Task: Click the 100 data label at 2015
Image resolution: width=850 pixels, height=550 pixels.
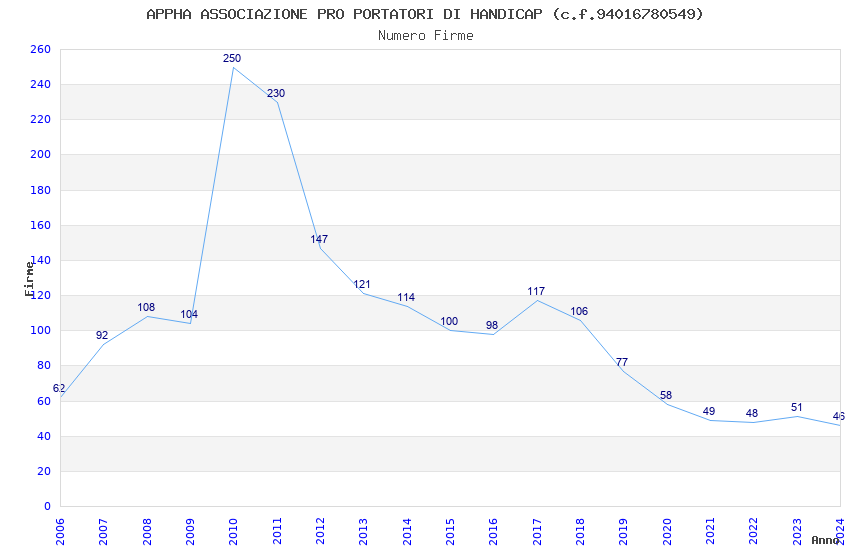Action: click(x=449, y=321)
